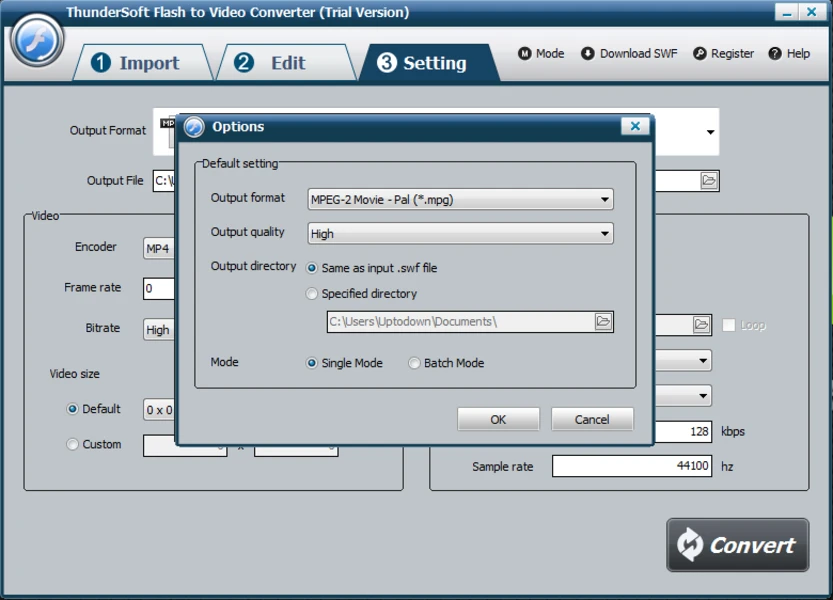Open the Encoder MP4 dropdown

(x=159, y=248)
